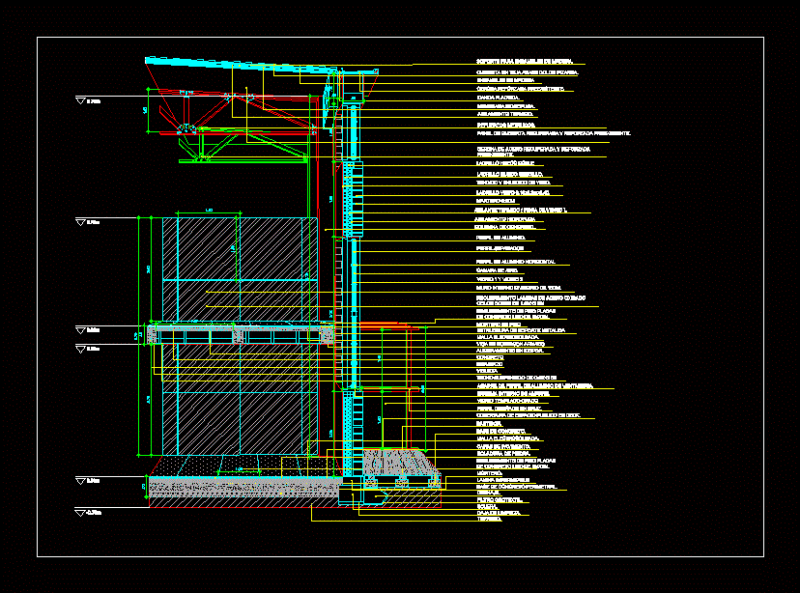Select the 'CAMARA DE AIRE.' annotation
This screenshot has width=800, height=593.
tap(497, 270)
